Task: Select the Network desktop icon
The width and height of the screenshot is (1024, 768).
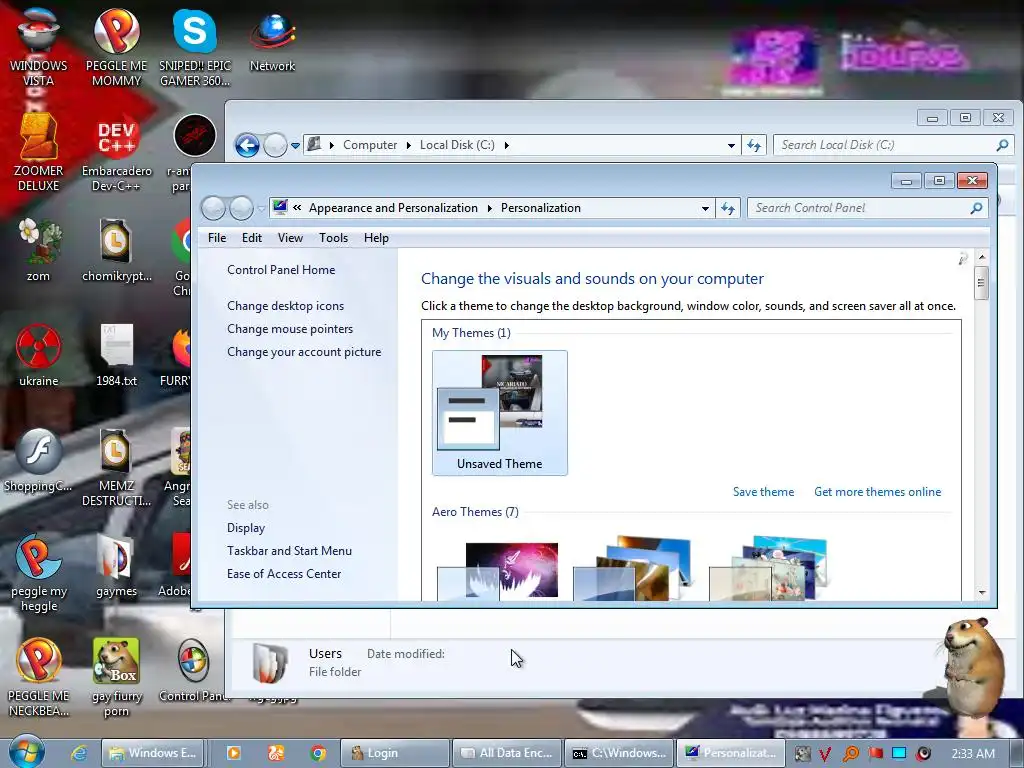Action: [272, 40]
